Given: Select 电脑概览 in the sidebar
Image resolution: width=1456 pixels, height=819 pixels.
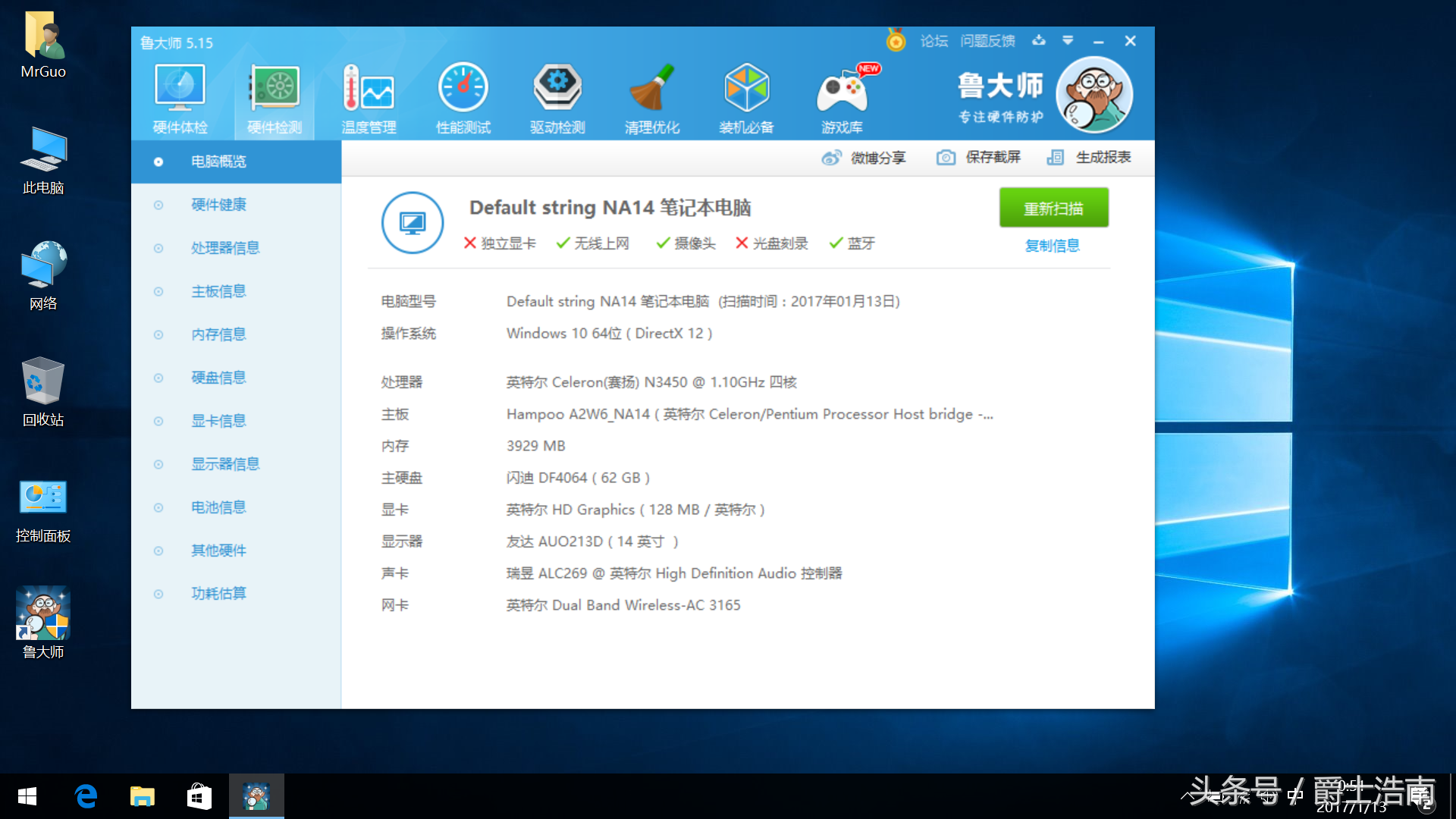Looking at the screenshot, I should (236, 162).
